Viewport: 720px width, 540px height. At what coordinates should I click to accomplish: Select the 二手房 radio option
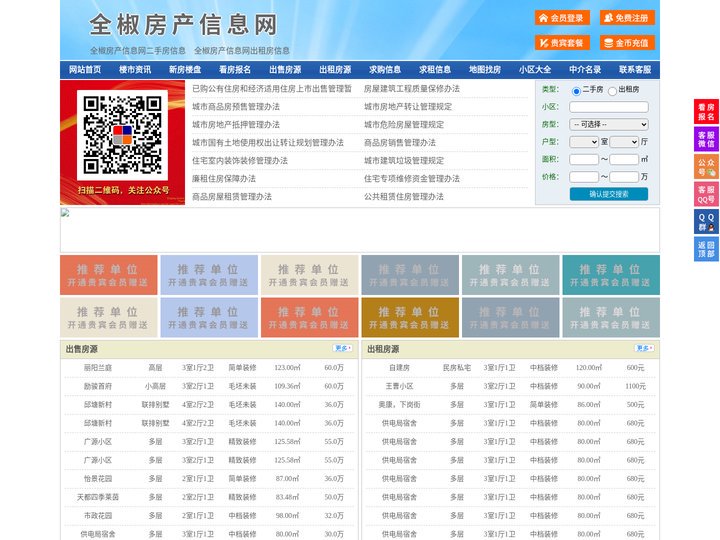coord(576,91)
